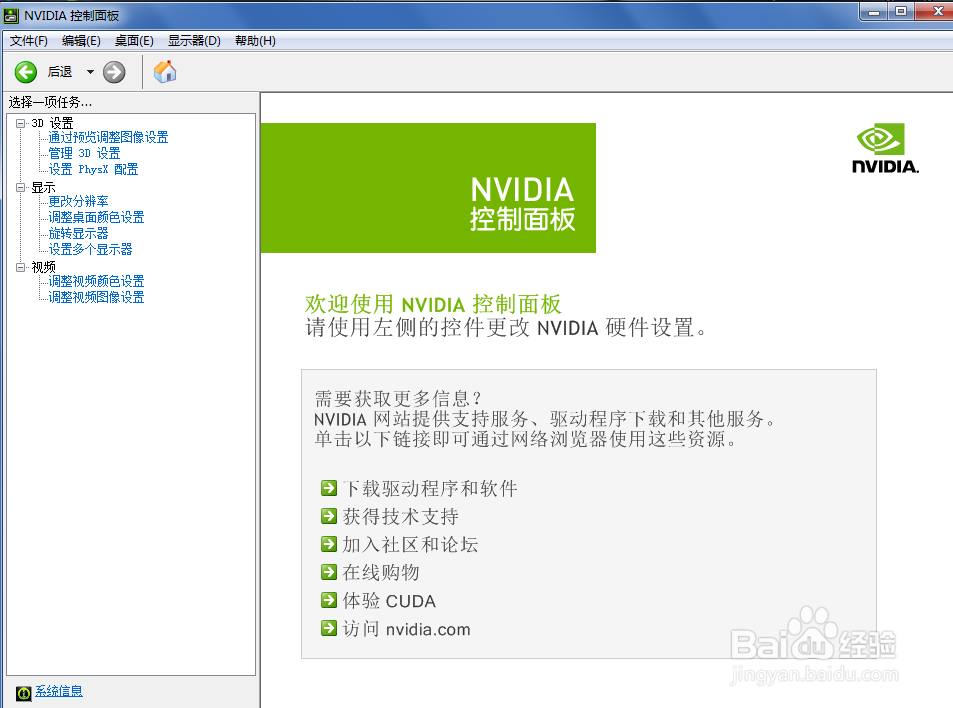Select 旋转显示器 in the tree
The image size is (953, 708).
click(78, 233)
